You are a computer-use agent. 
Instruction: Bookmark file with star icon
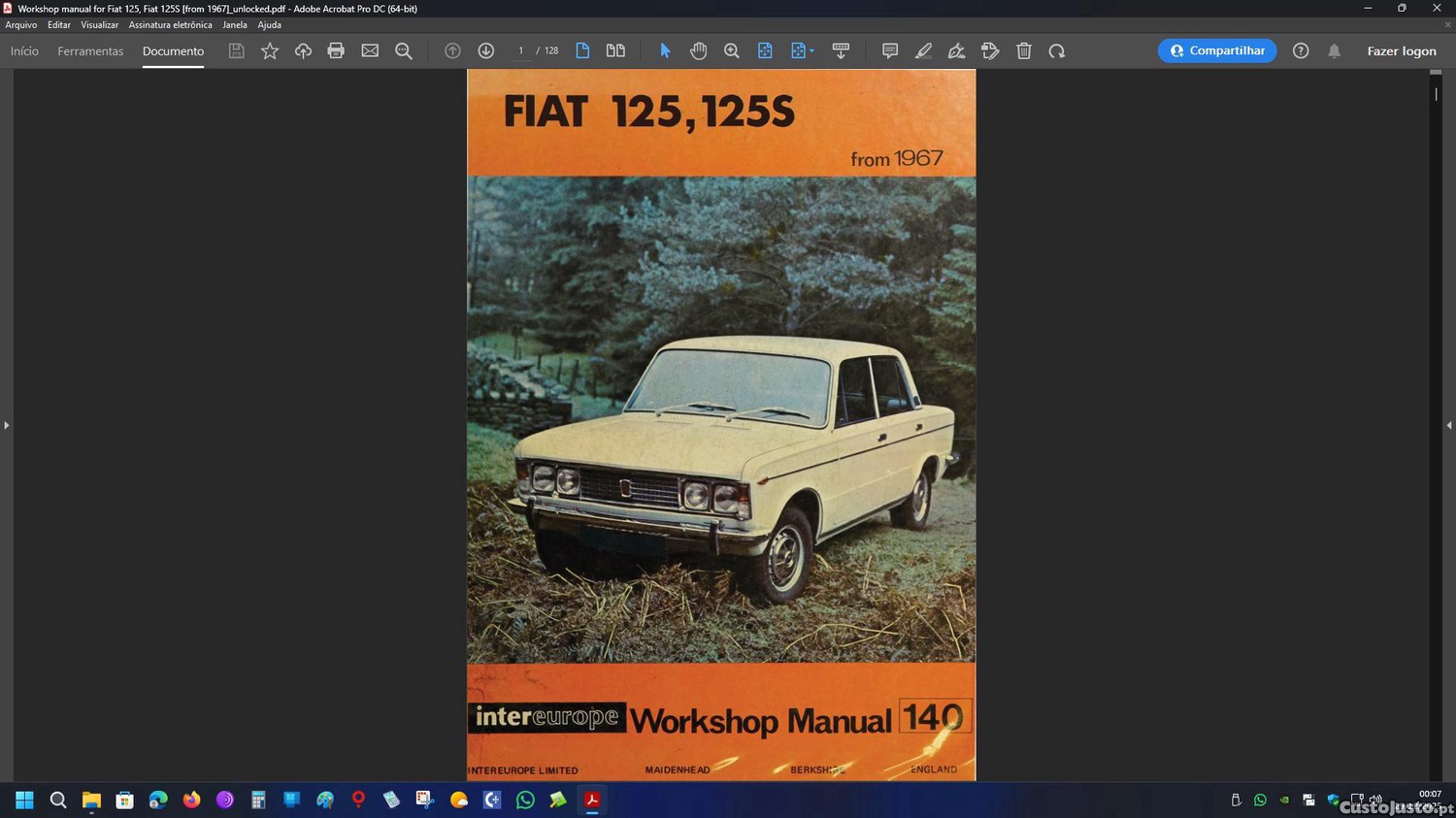pos(270,50)
